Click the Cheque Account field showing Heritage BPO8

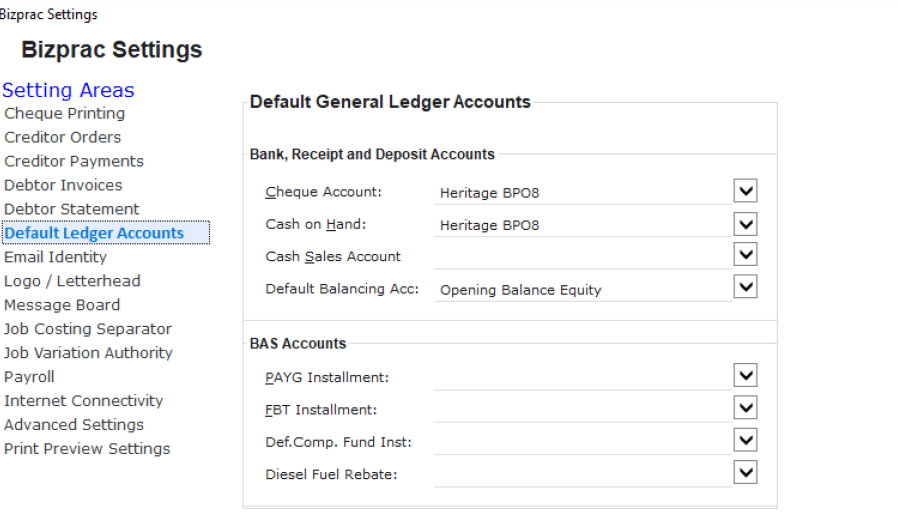(x=583, y=193)
